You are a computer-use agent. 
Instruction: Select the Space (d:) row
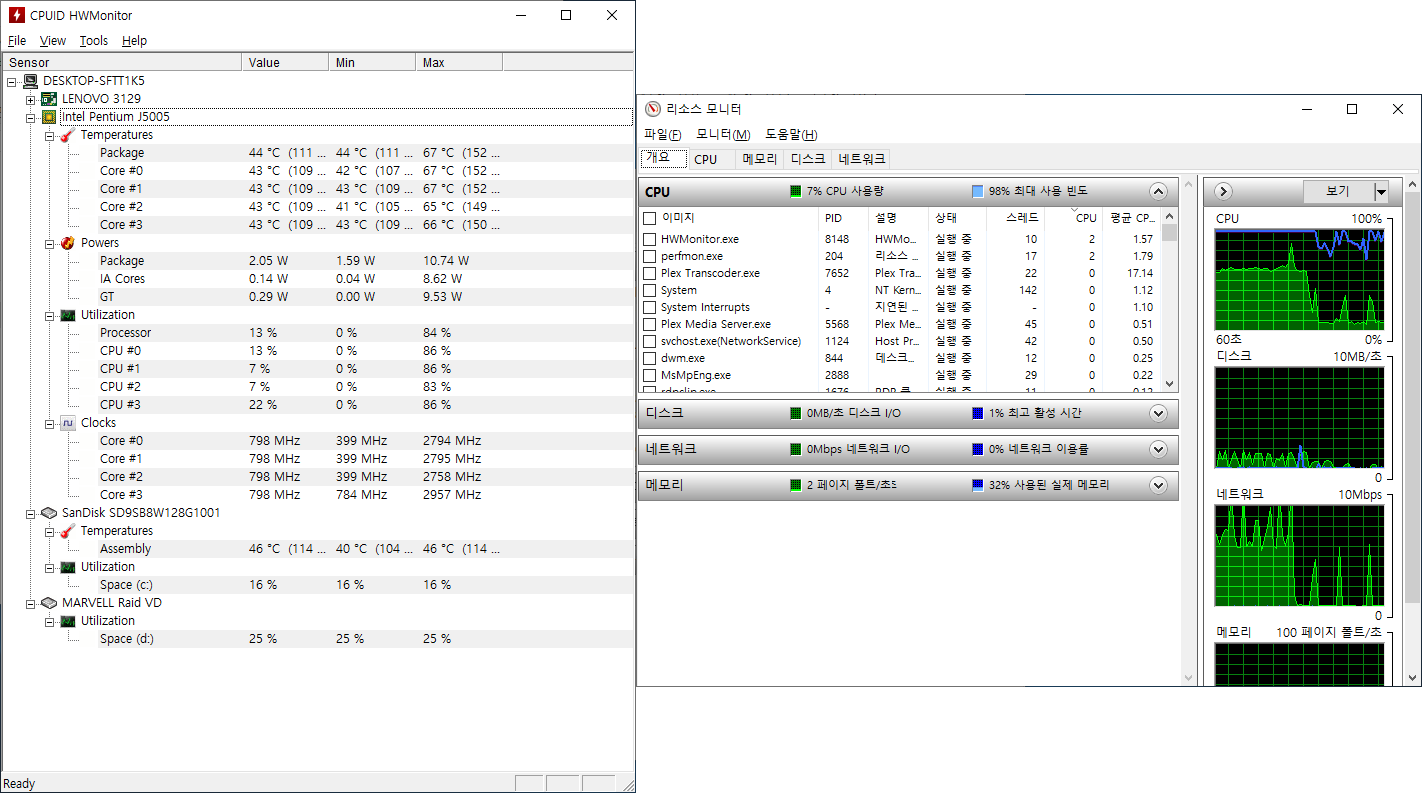click(x=317, y=639)
